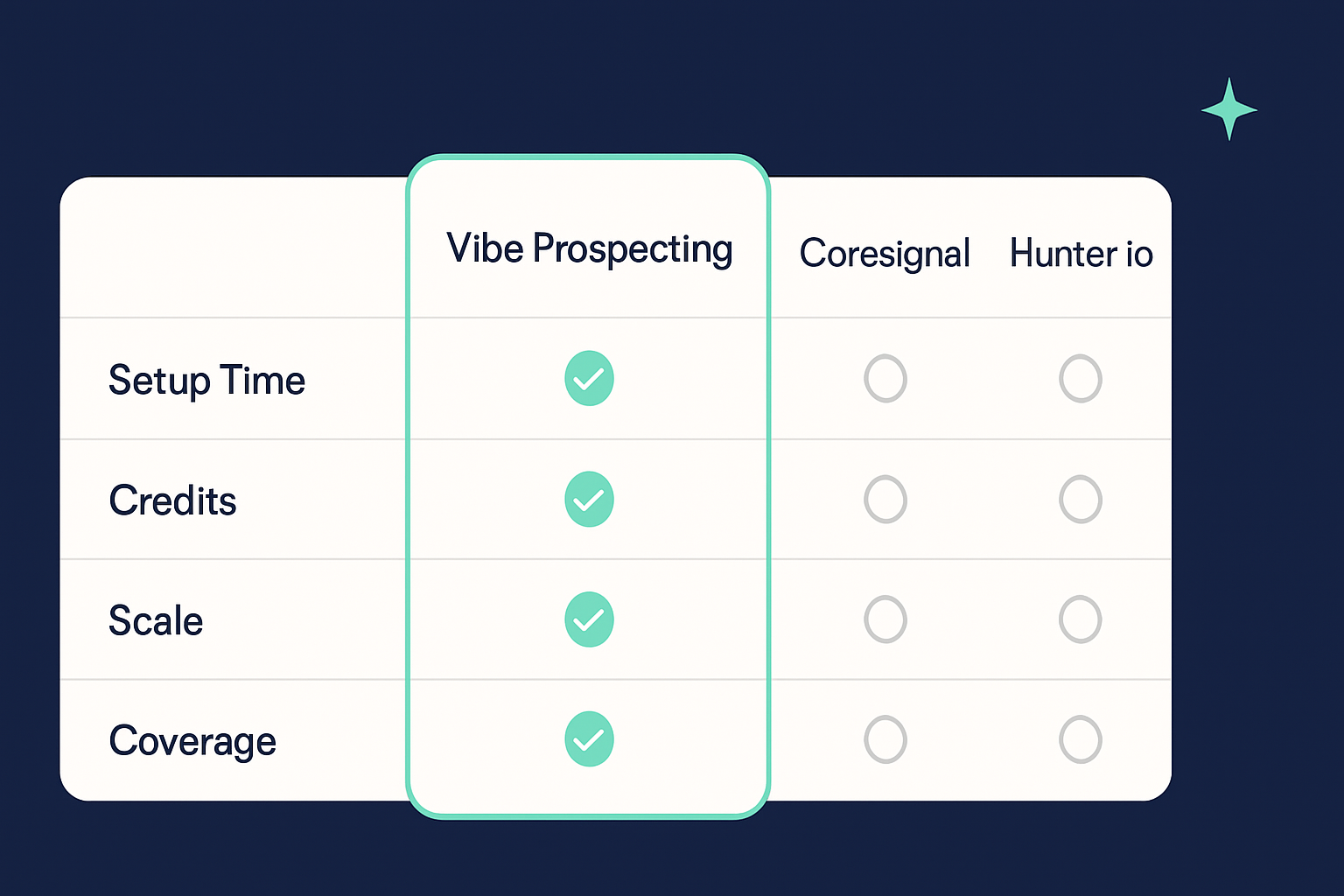The image size is (1344, 896).
Task: Click the Credits row label
Action: pos(172,500)
